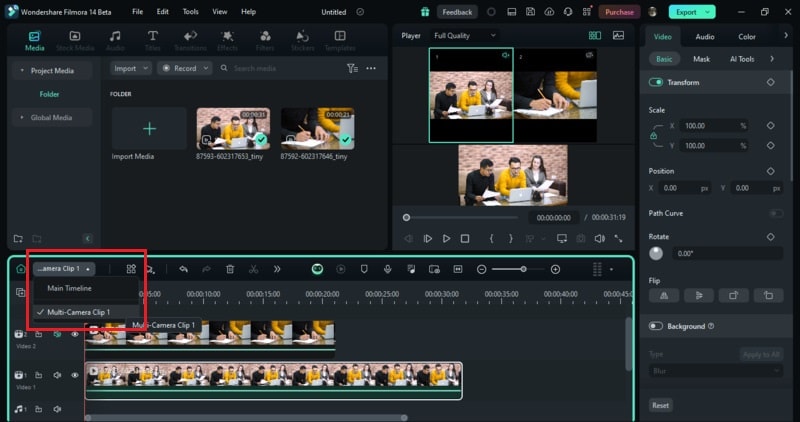Open the Transitions tab
This screenshot has width=800, height=422.
pyautogui.click(x=190, y=40)
